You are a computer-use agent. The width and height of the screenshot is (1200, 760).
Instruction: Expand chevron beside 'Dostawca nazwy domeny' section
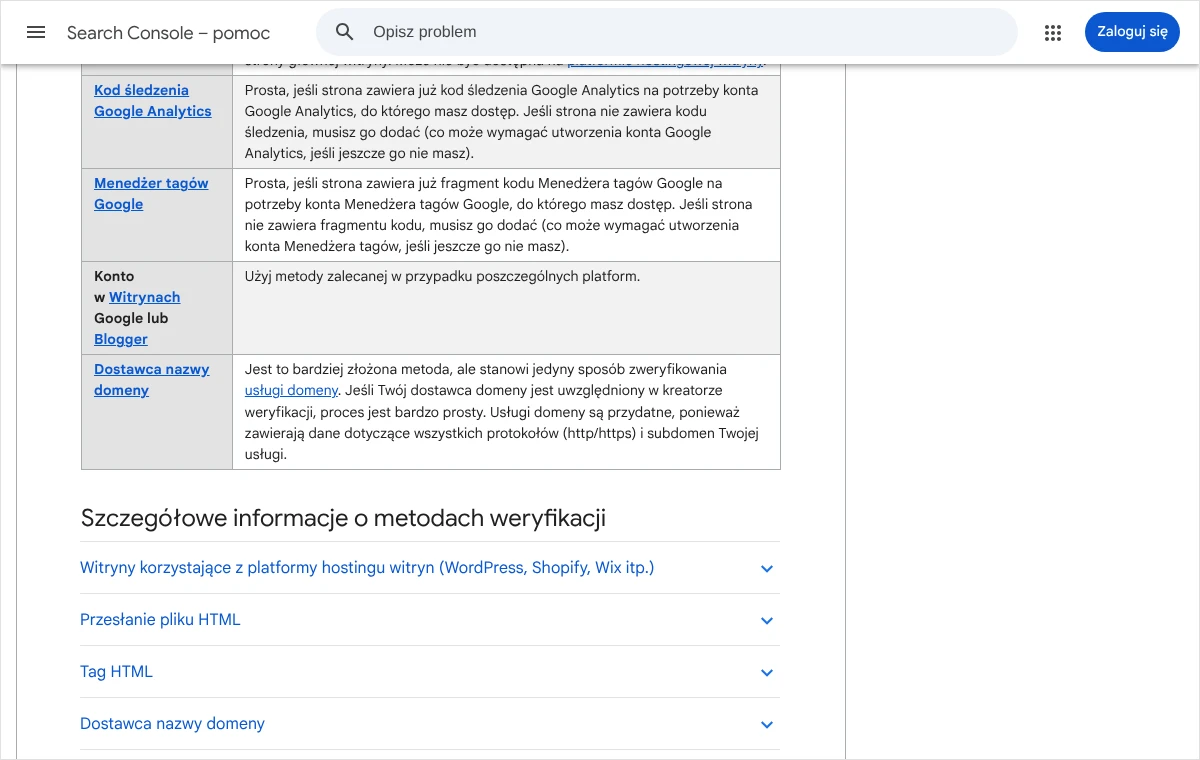pyautogui.click(x=767, y=724)
